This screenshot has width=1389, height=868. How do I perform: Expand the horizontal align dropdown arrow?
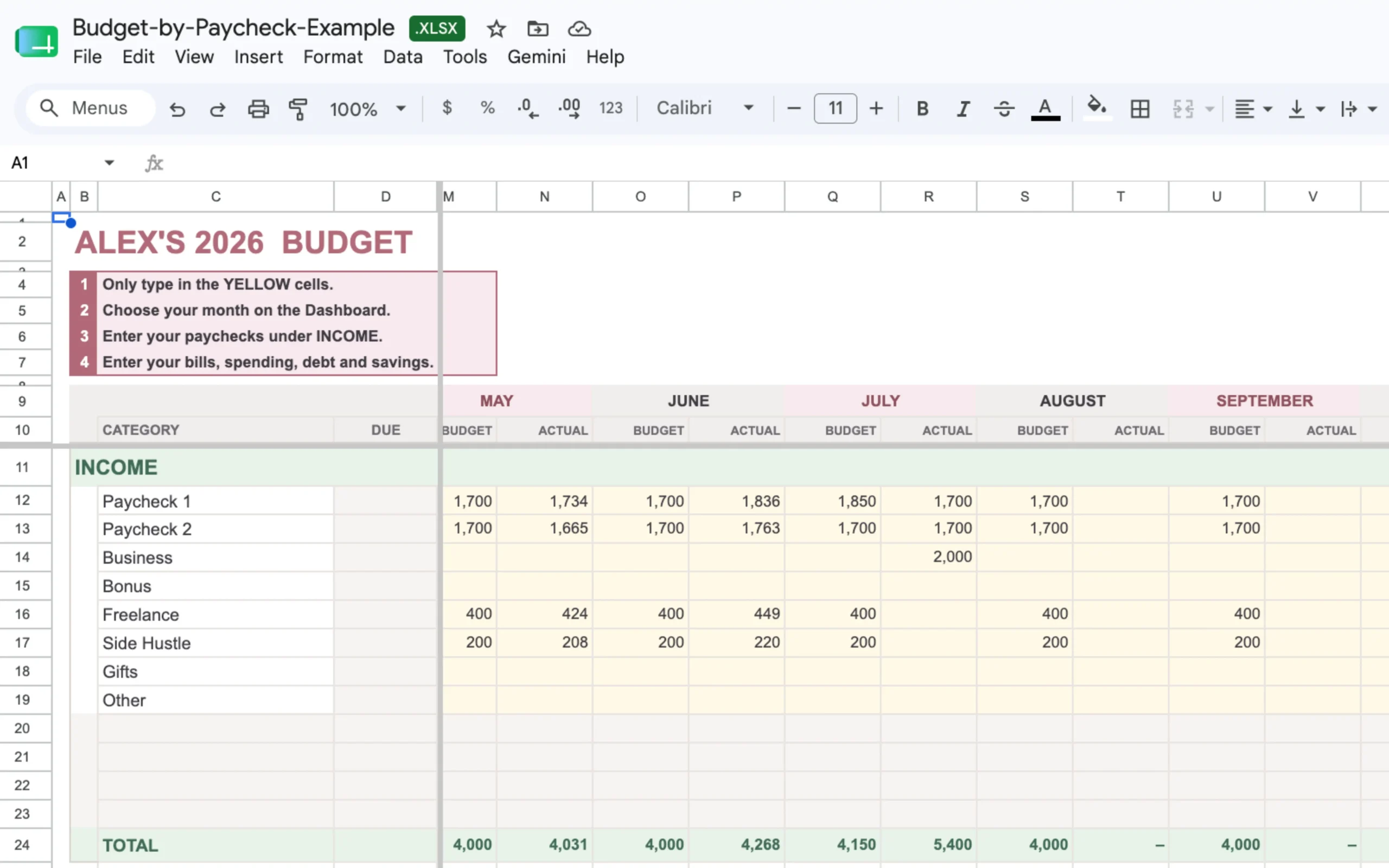[x=1268, y=108]
